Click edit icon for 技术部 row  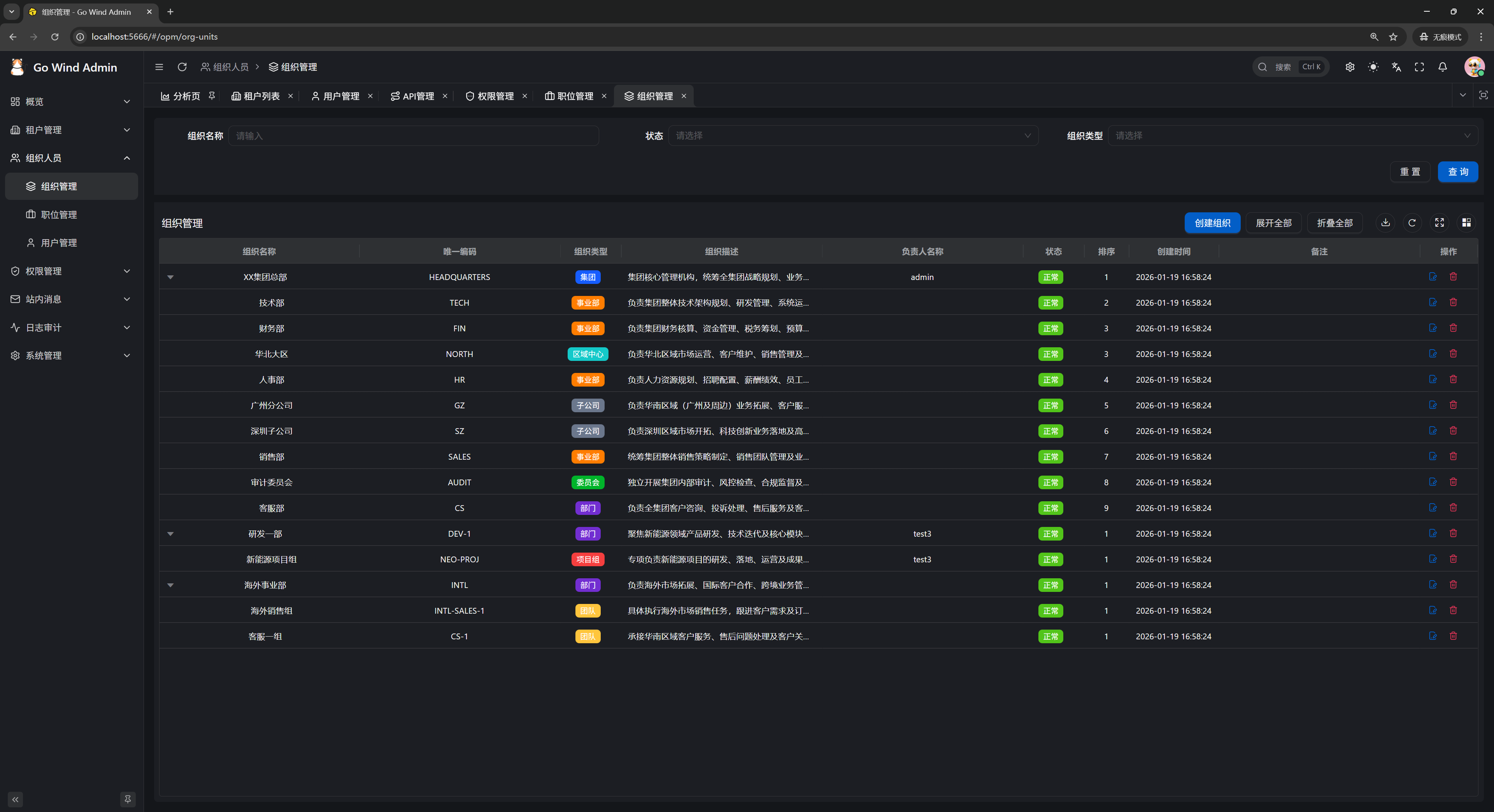[x=1433, y=302]
